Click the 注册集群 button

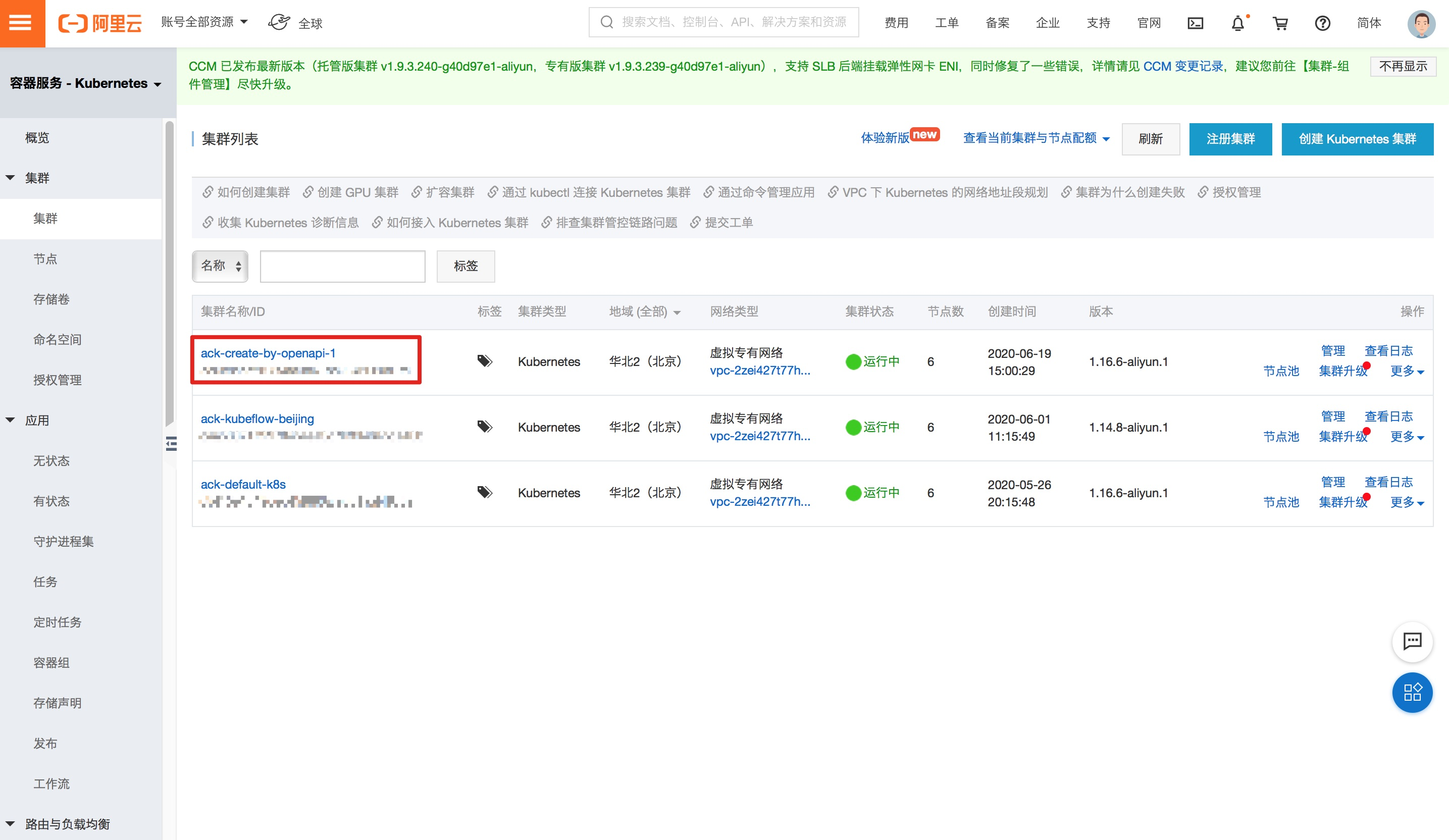[x=1230, y=138]
